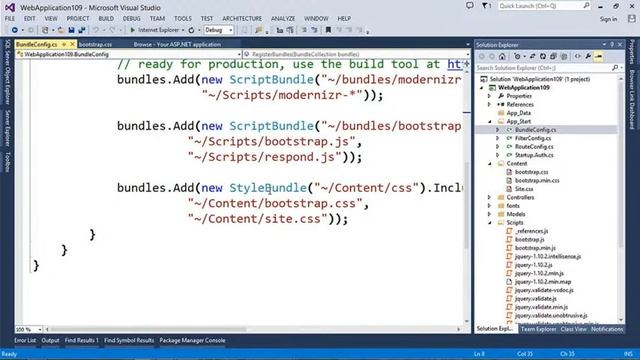The width and height of the screenshot is (640, 360).
Task: Click the Sign in link
Action: pyautogui.click(x=608, y=19)
